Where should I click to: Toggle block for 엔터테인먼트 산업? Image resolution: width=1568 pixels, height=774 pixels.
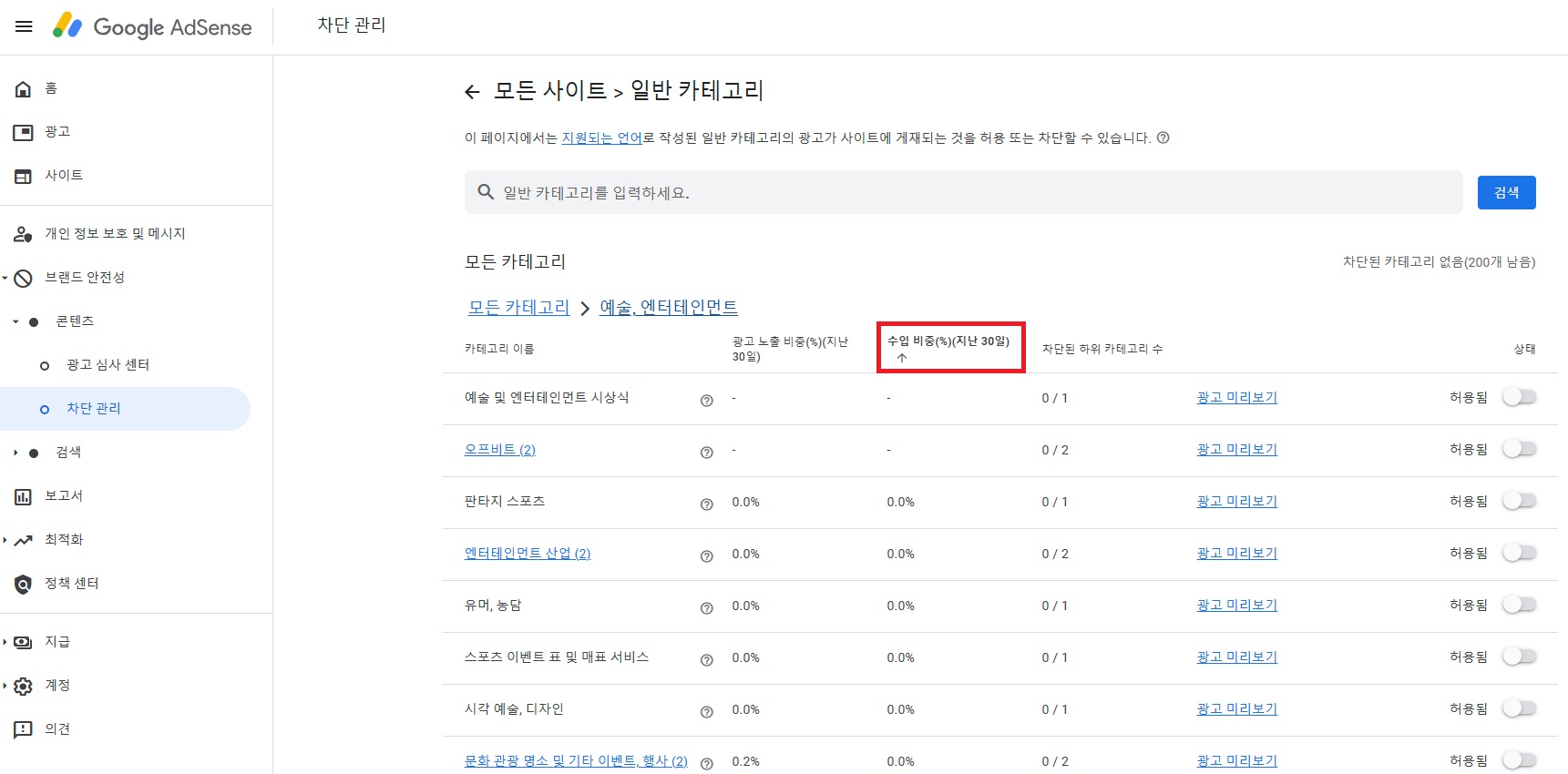pos(1519,553)
